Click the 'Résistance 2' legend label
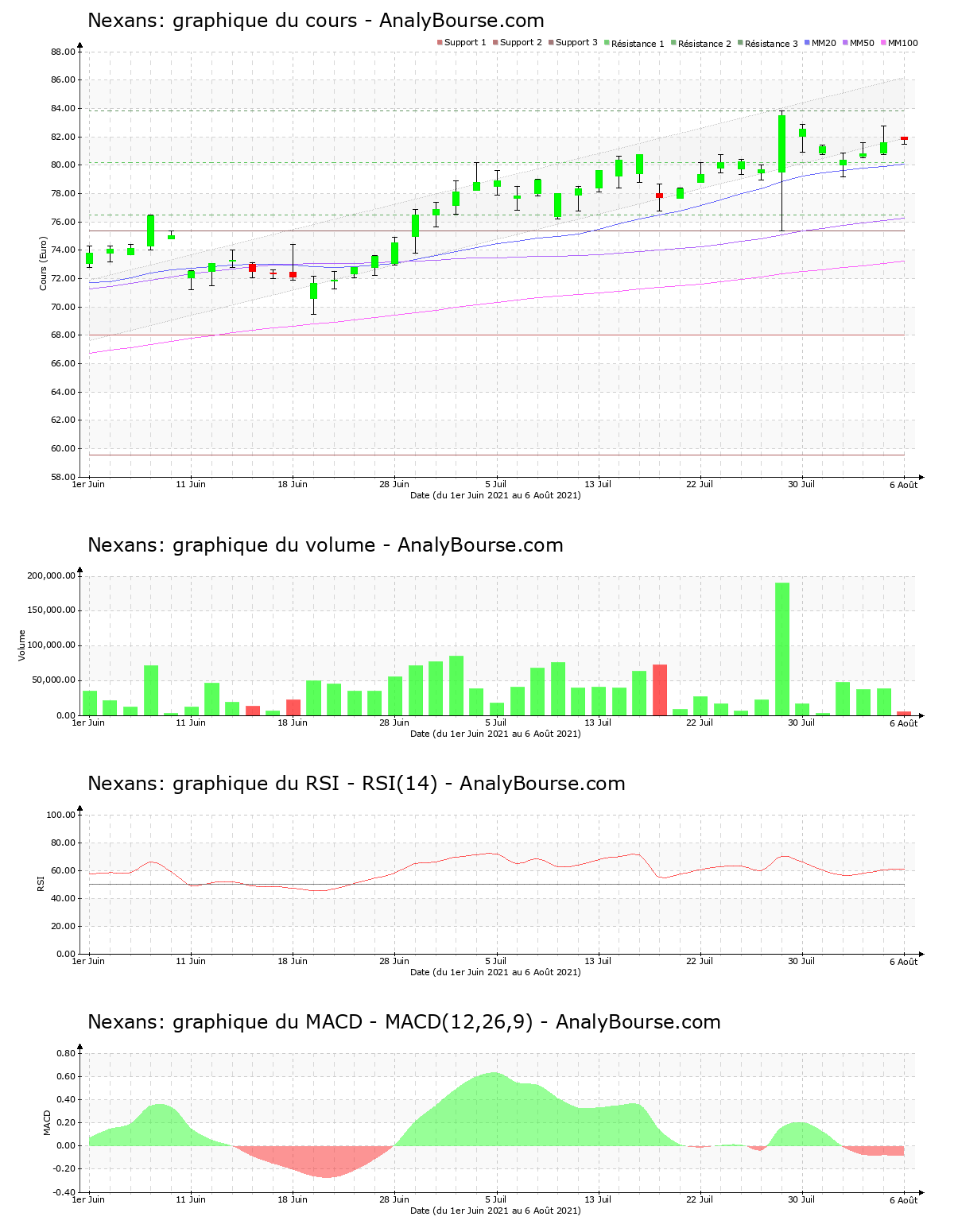Viewport: 954px width, 1232px height. click(704, 44)
